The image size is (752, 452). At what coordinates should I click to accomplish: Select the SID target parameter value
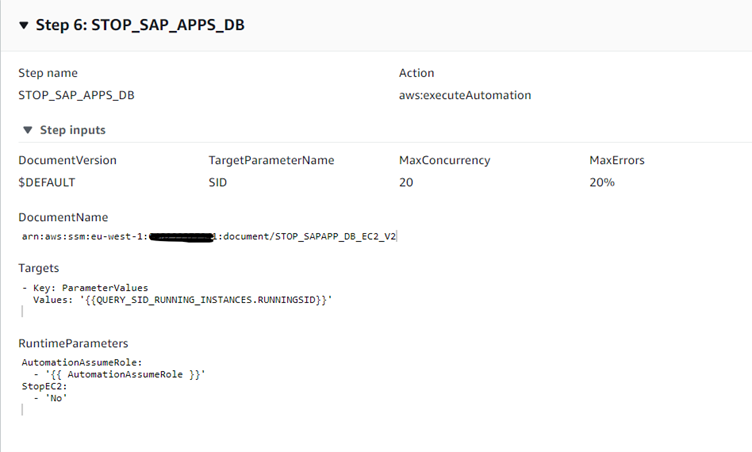(218, 182)
